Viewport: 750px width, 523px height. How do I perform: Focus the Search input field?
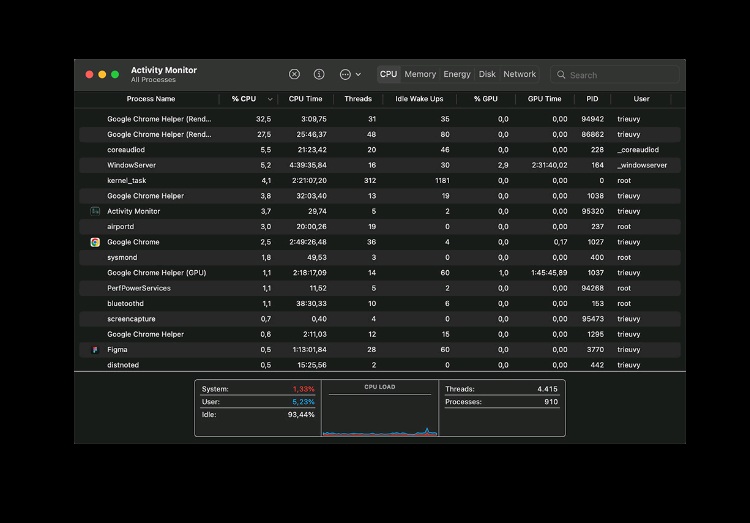pyautogui.click(x=615, y=75)
